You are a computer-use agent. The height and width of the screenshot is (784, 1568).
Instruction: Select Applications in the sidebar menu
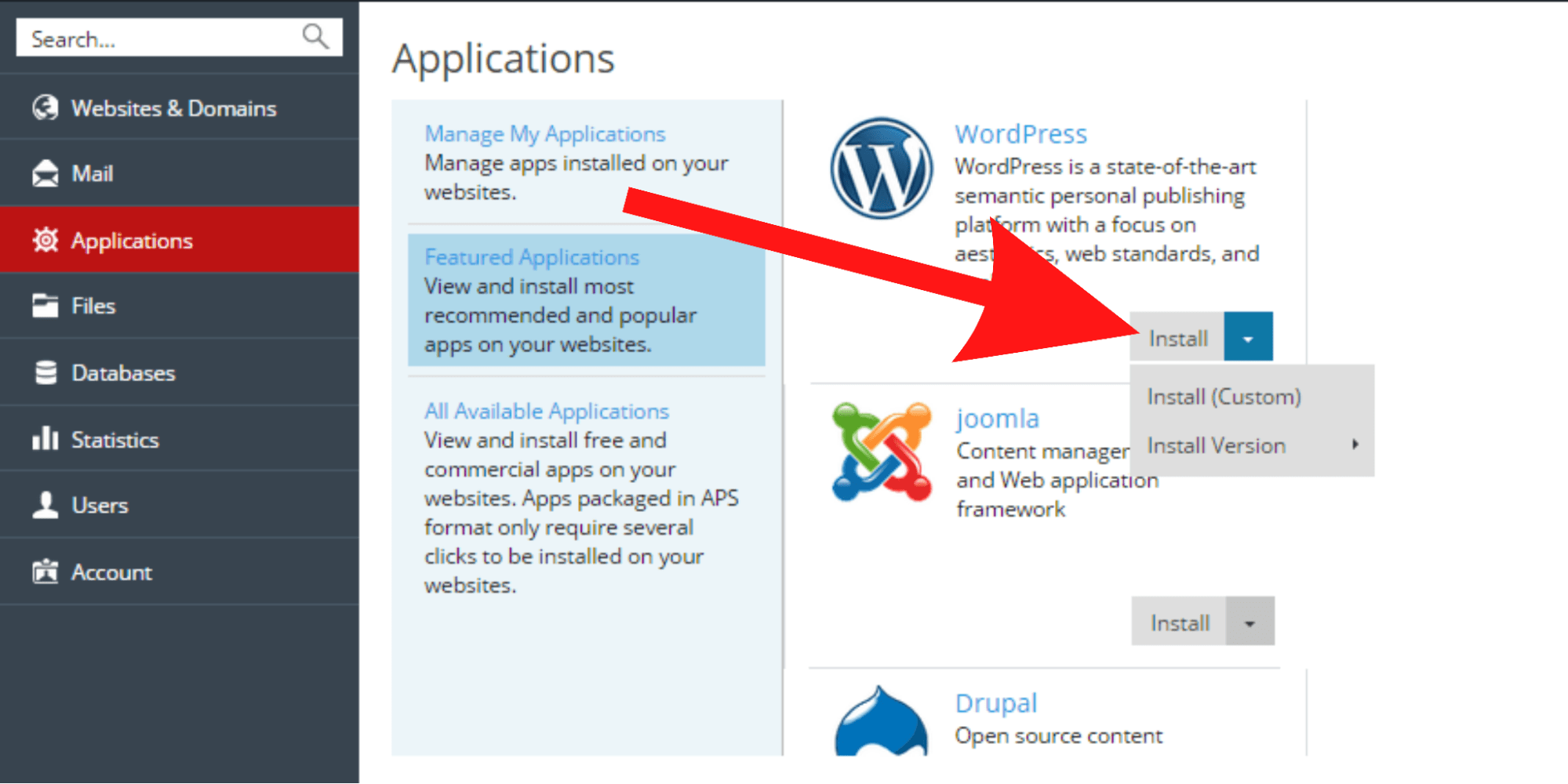click(131, 240)
